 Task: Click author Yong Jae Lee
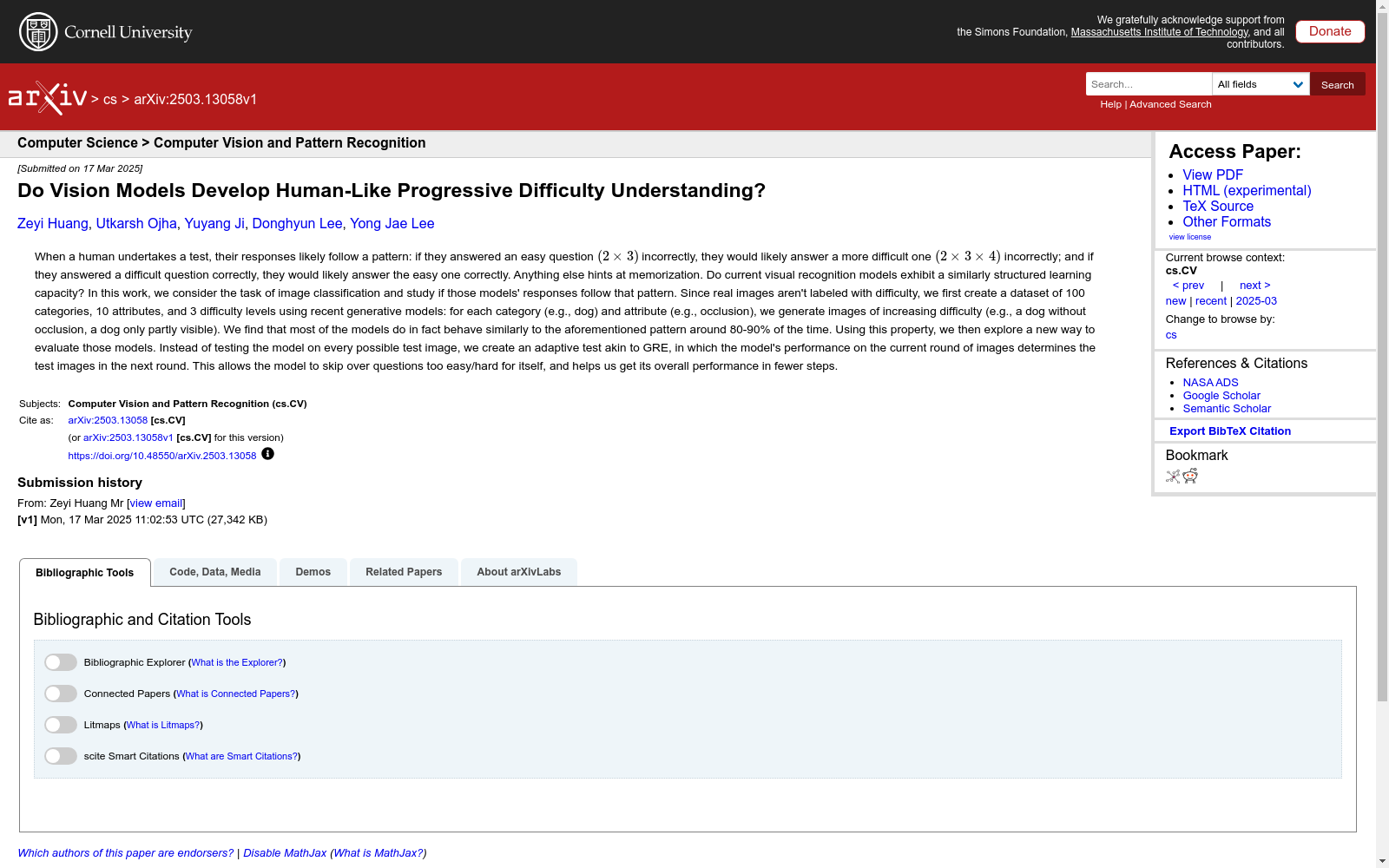tap(392, 224)
